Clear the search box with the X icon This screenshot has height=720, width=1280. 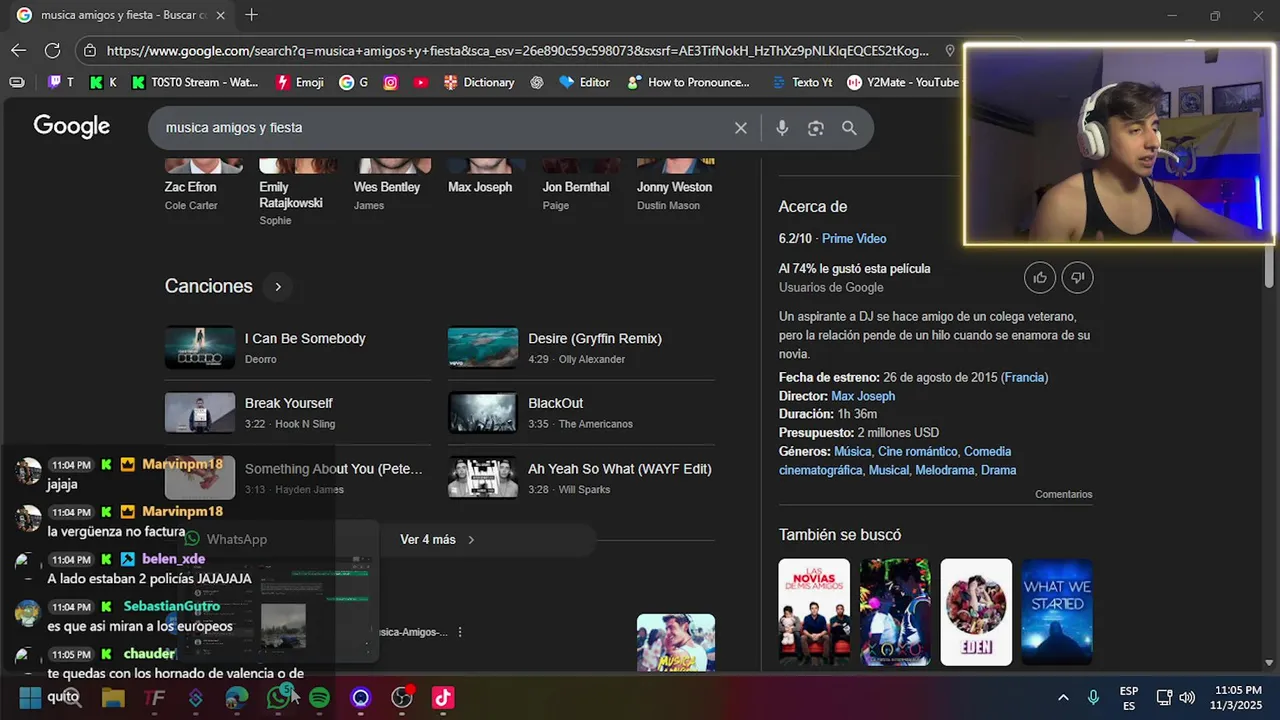tap(741, 128)
